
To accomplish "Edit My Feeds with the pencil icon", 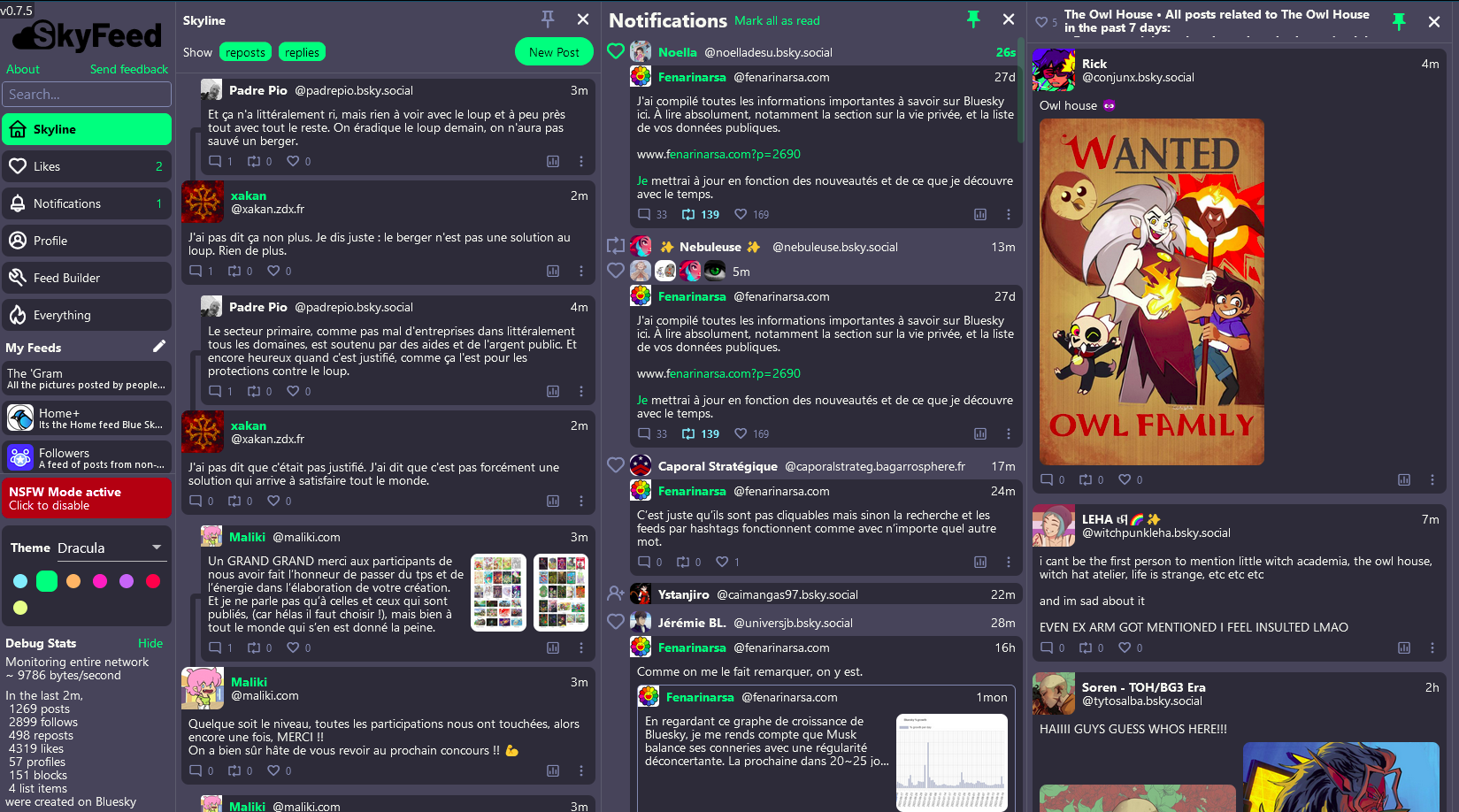I will click(x=159, y=347).
